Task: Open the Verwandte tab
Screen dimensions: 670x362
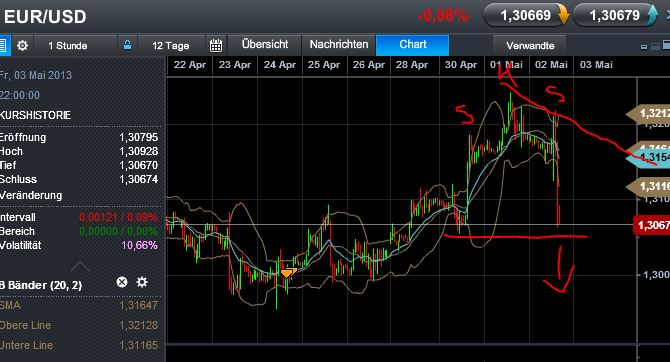Action: (530, 45)
